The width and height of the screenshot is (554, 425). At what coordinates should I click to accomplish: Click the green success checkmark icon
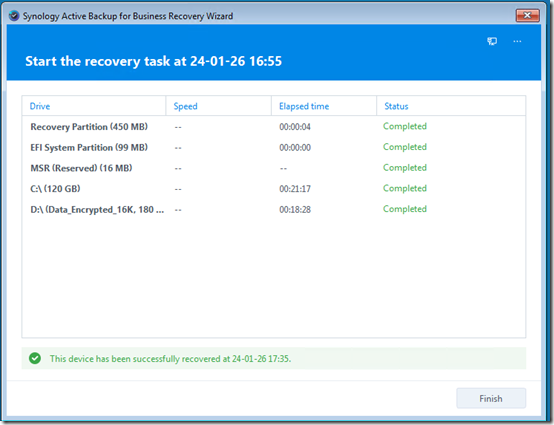tap(35, 358)
